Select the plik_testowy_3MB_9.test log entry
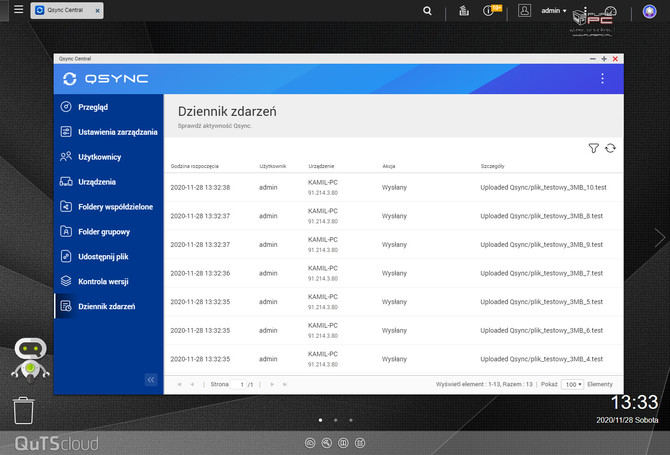 pos(394,244)
